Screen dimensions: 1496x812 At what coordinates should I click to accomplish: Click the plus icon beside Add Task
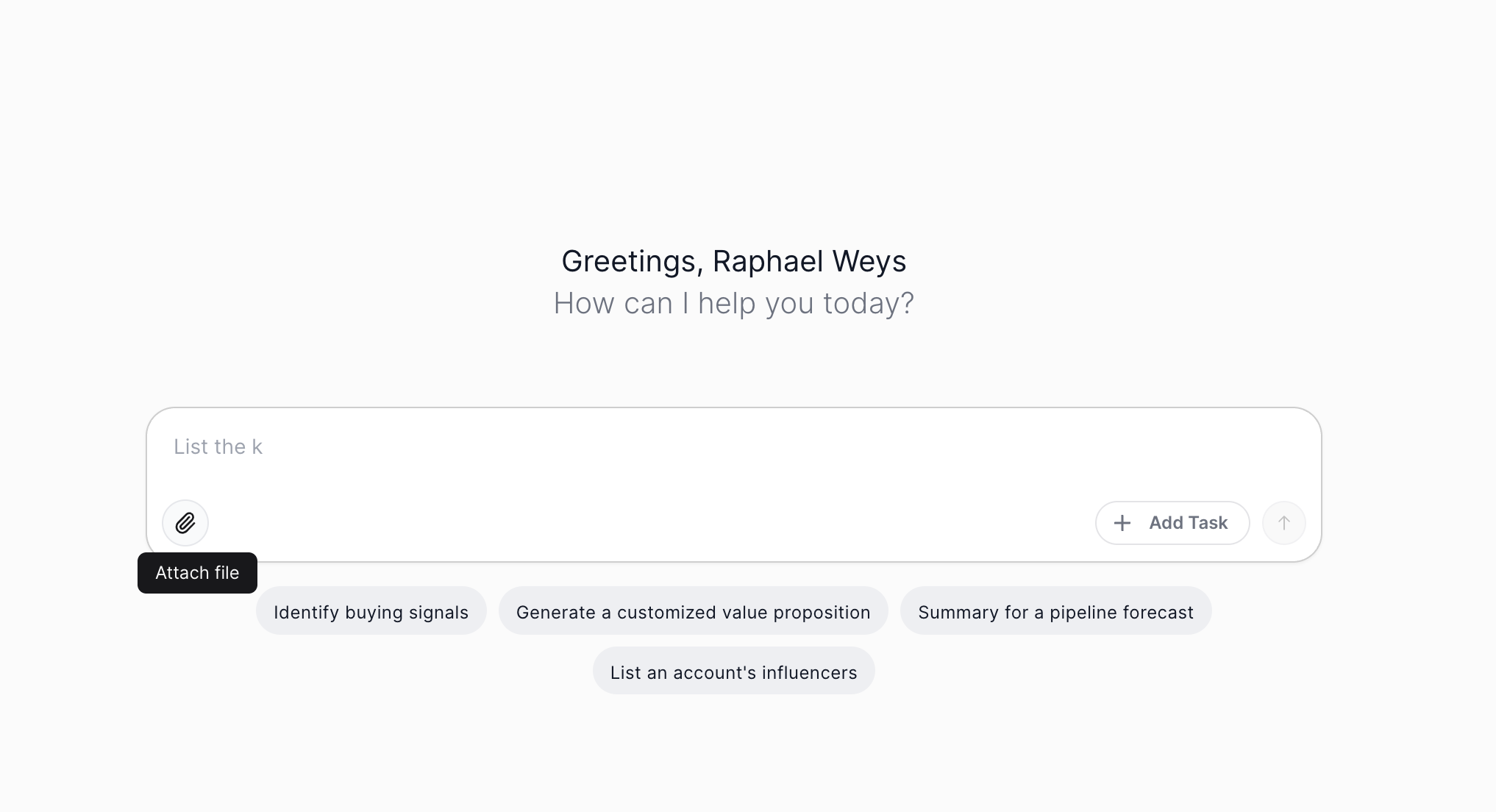pos(1122,523)
